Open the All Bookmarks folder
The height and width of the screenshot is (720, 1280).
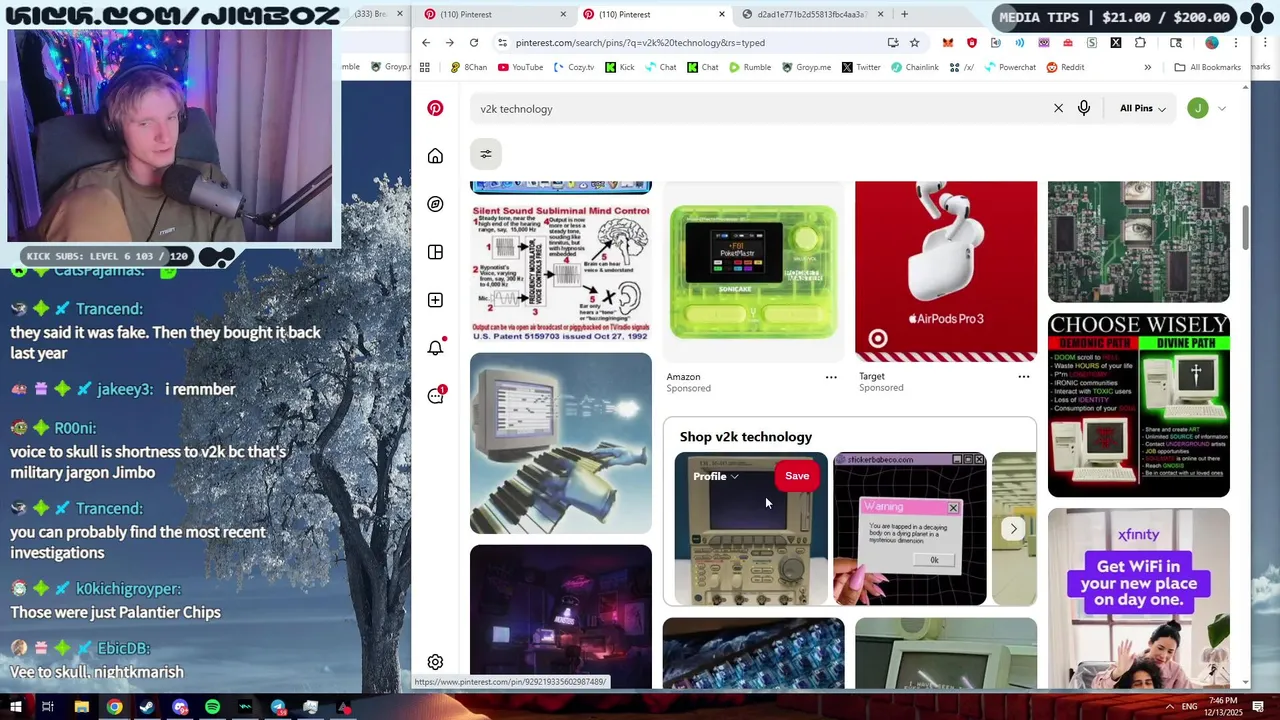tap(1208, 67)
